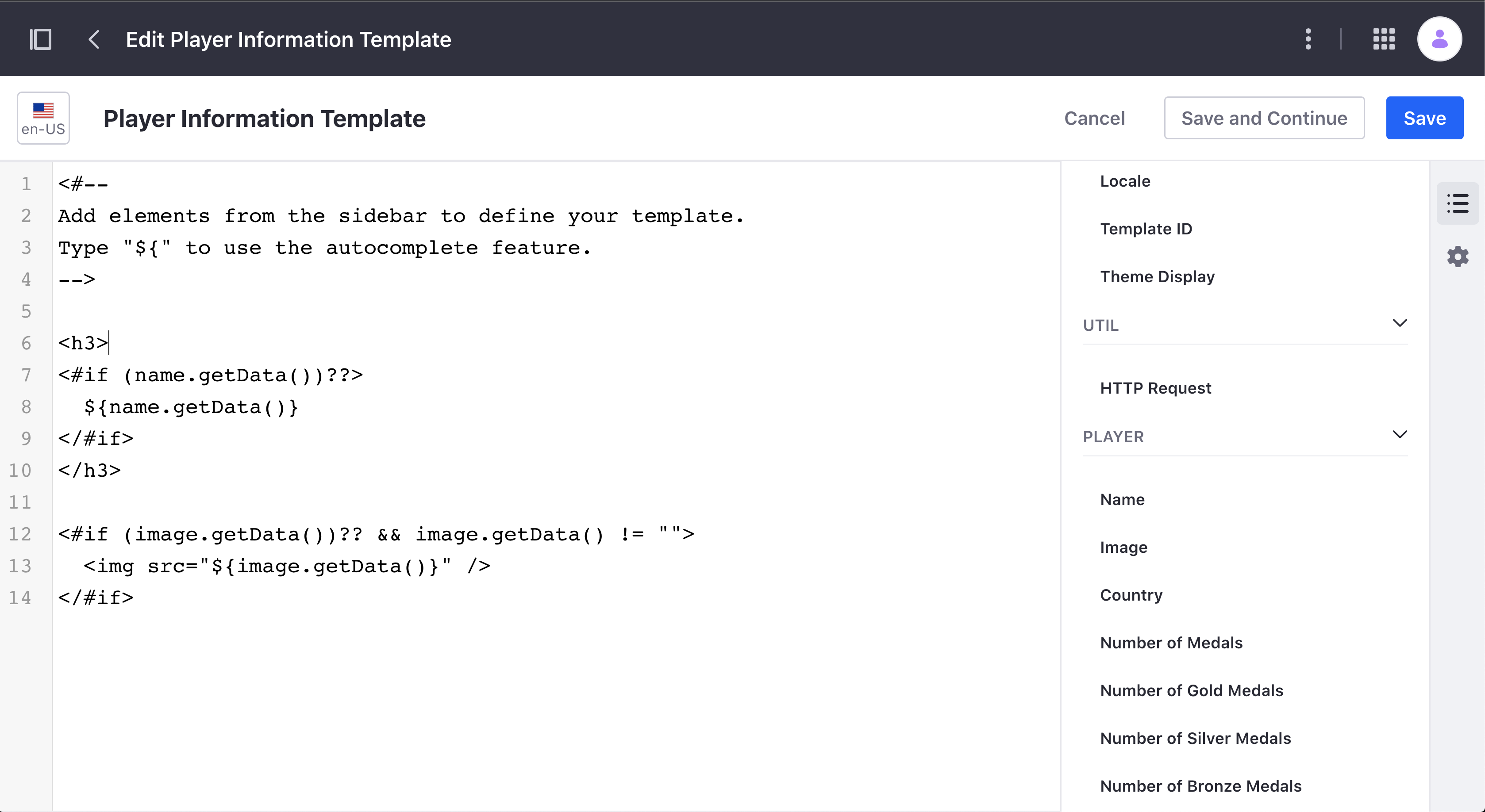Click on line 6 h3 tag input field
This screenshot has width=1485, height=812.
(x=108, y=343)
